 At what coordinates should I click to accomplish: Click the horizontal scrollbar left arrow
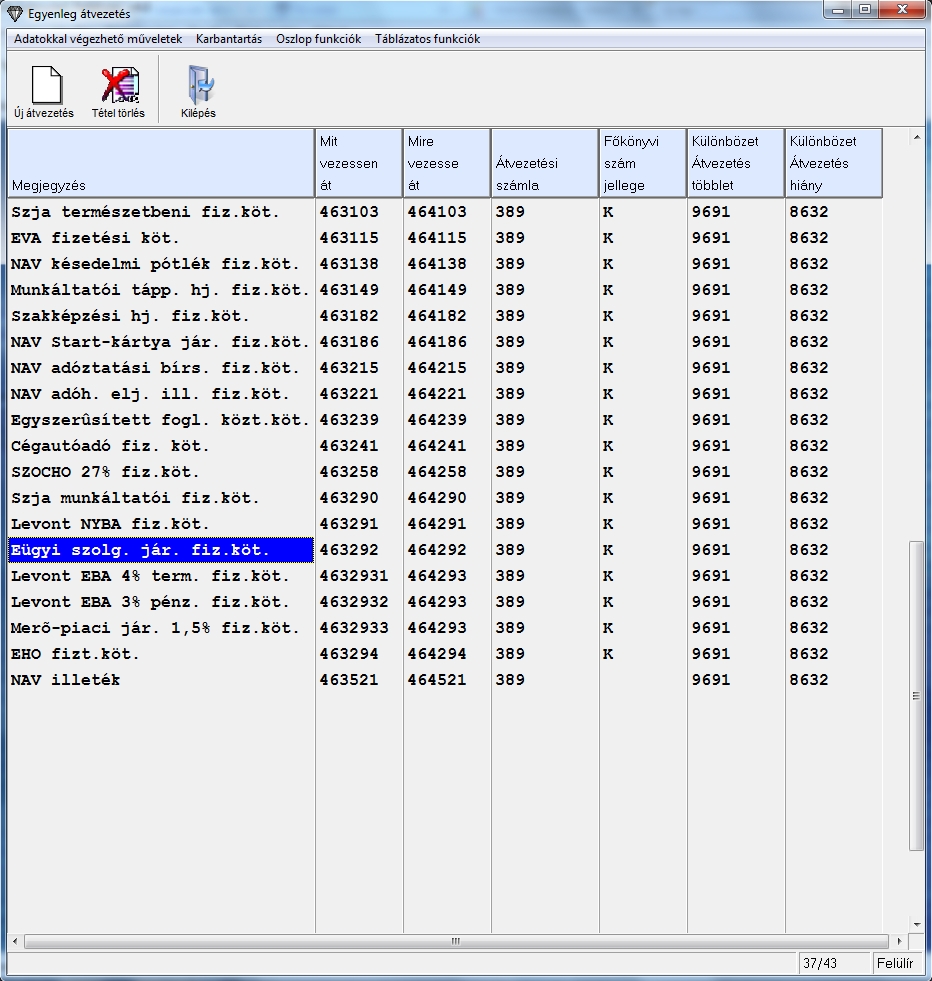click(15, 942)
